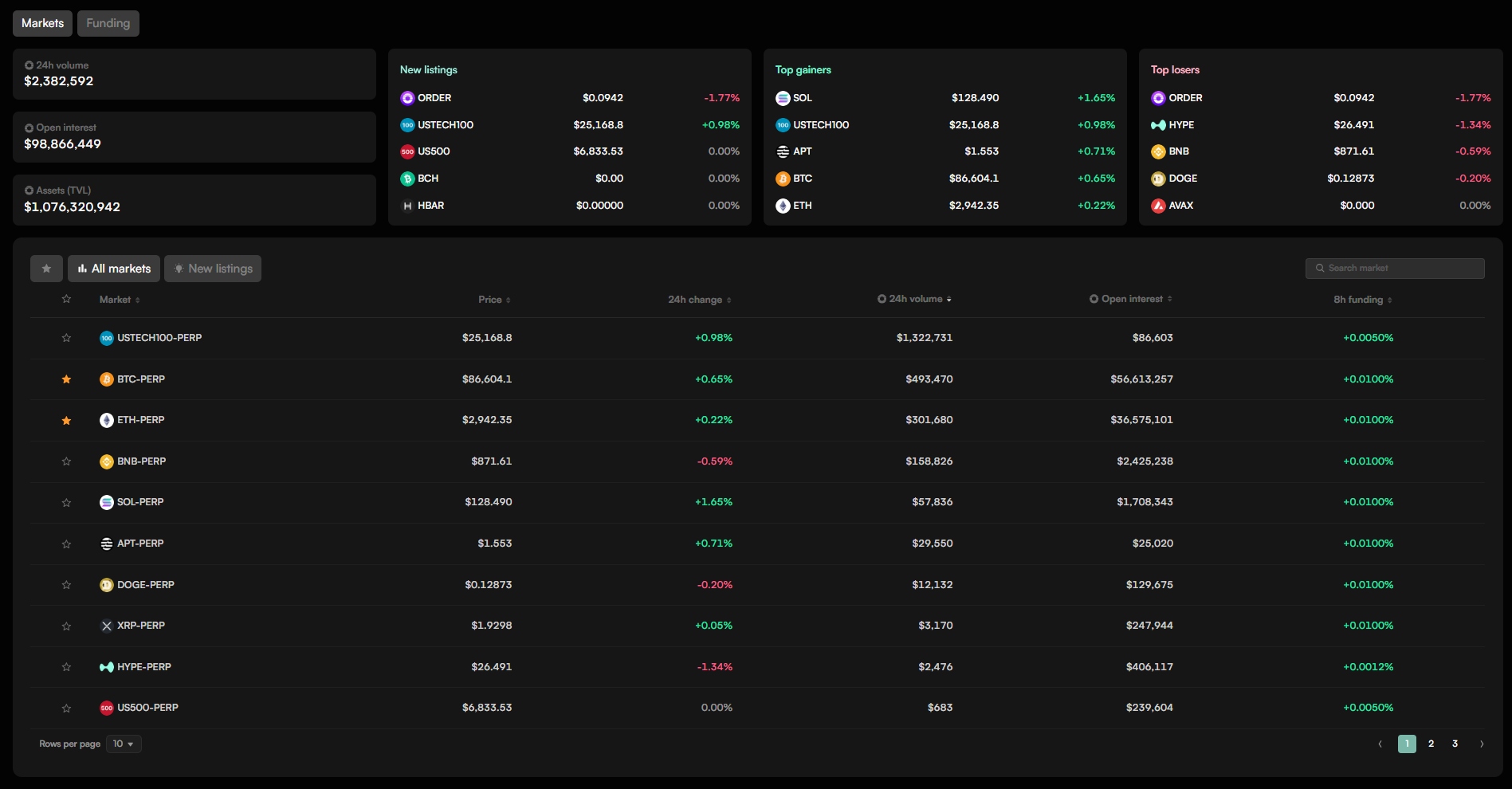Screen dimensions: 1512x789
Task: Click the AVAX icon in Top losers
Action: [x=1158, y=206]
